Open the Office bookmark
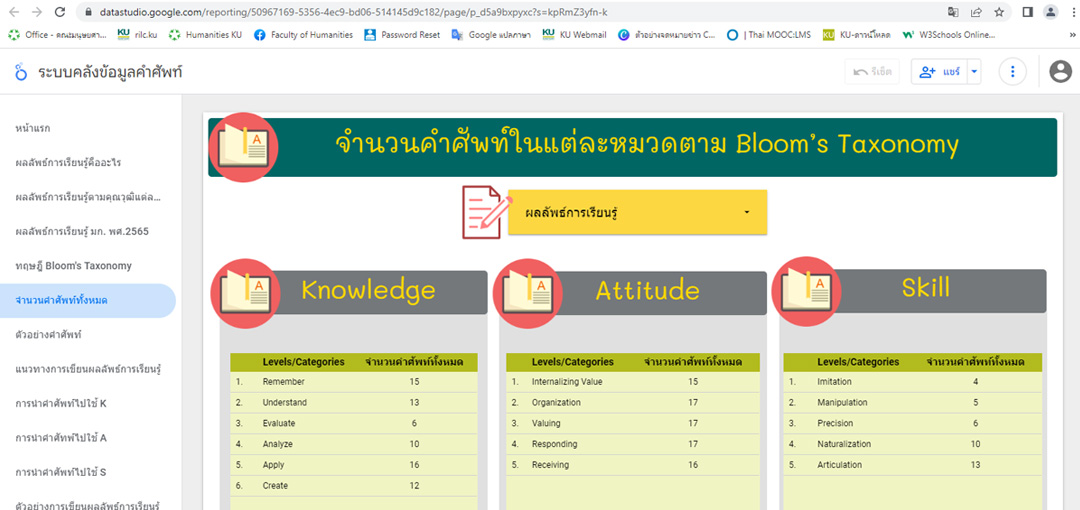Viewport: 1080px width, 510px height. tap(57, 34)
